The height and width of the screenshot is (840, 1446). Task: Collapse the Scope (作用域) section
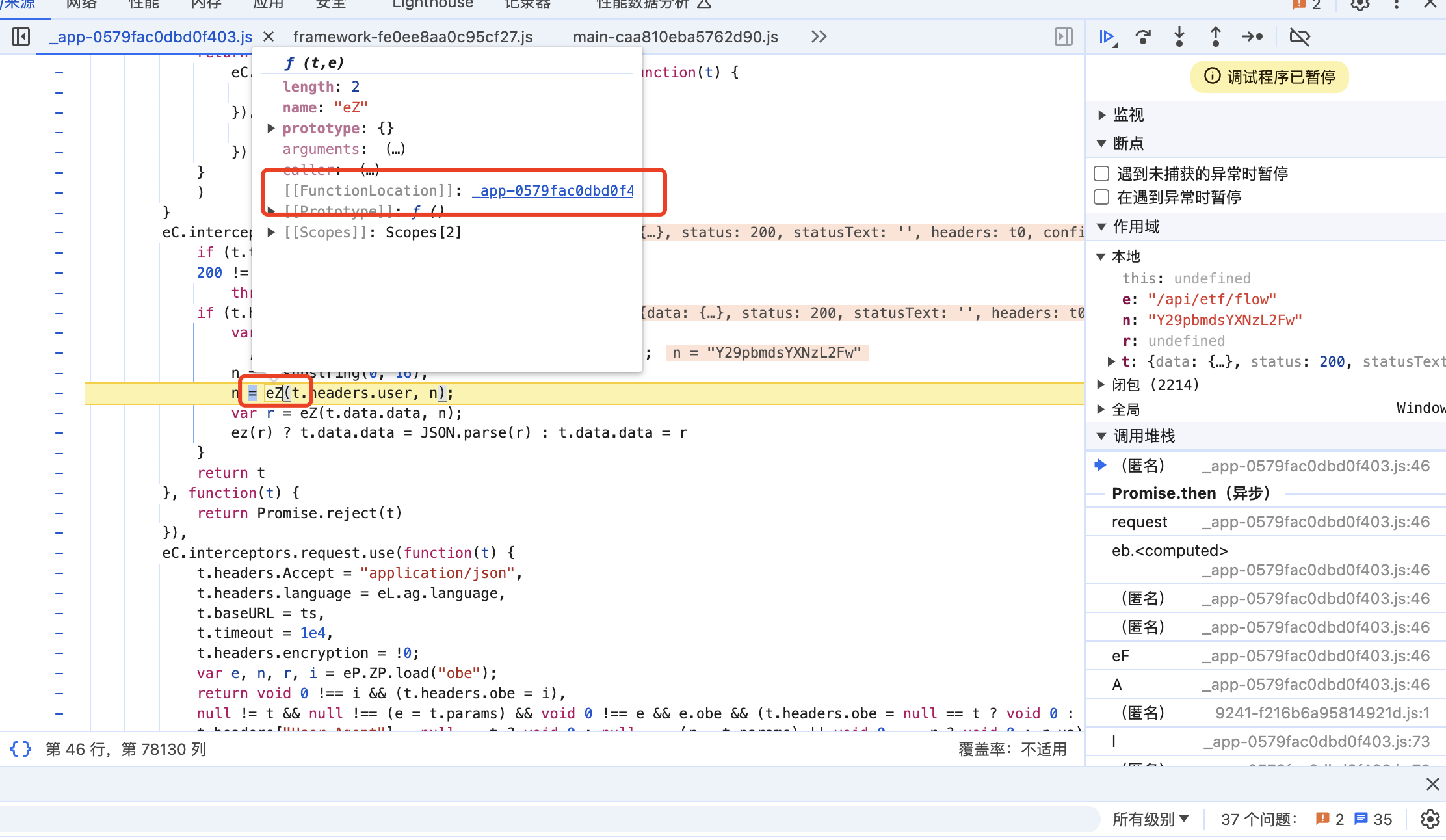pyautogui.click(x=1101, y=227)
